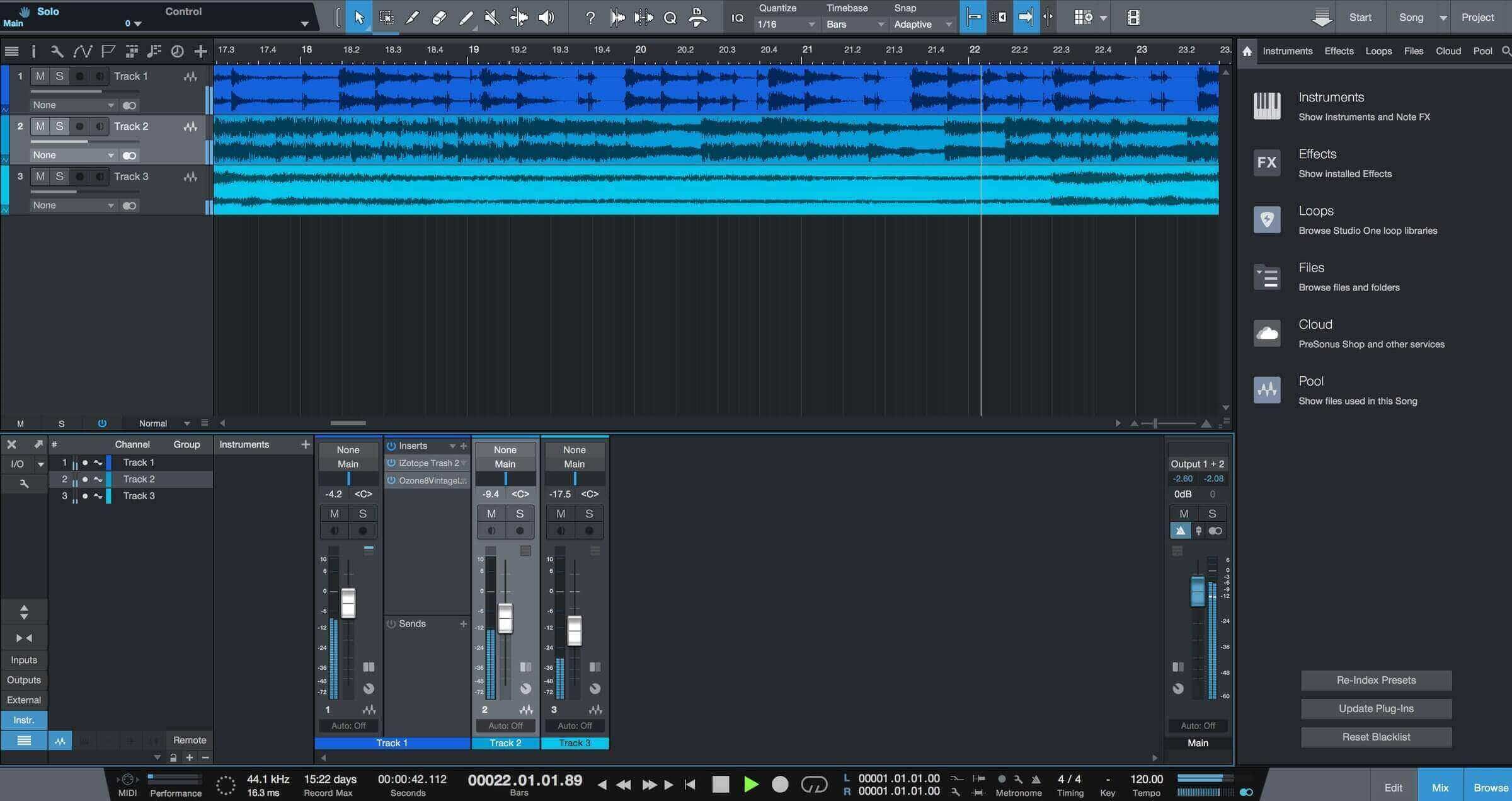Click the Track 1 mixer volume fader
This screenshot has height=801, width=1512.
(348, 602)
